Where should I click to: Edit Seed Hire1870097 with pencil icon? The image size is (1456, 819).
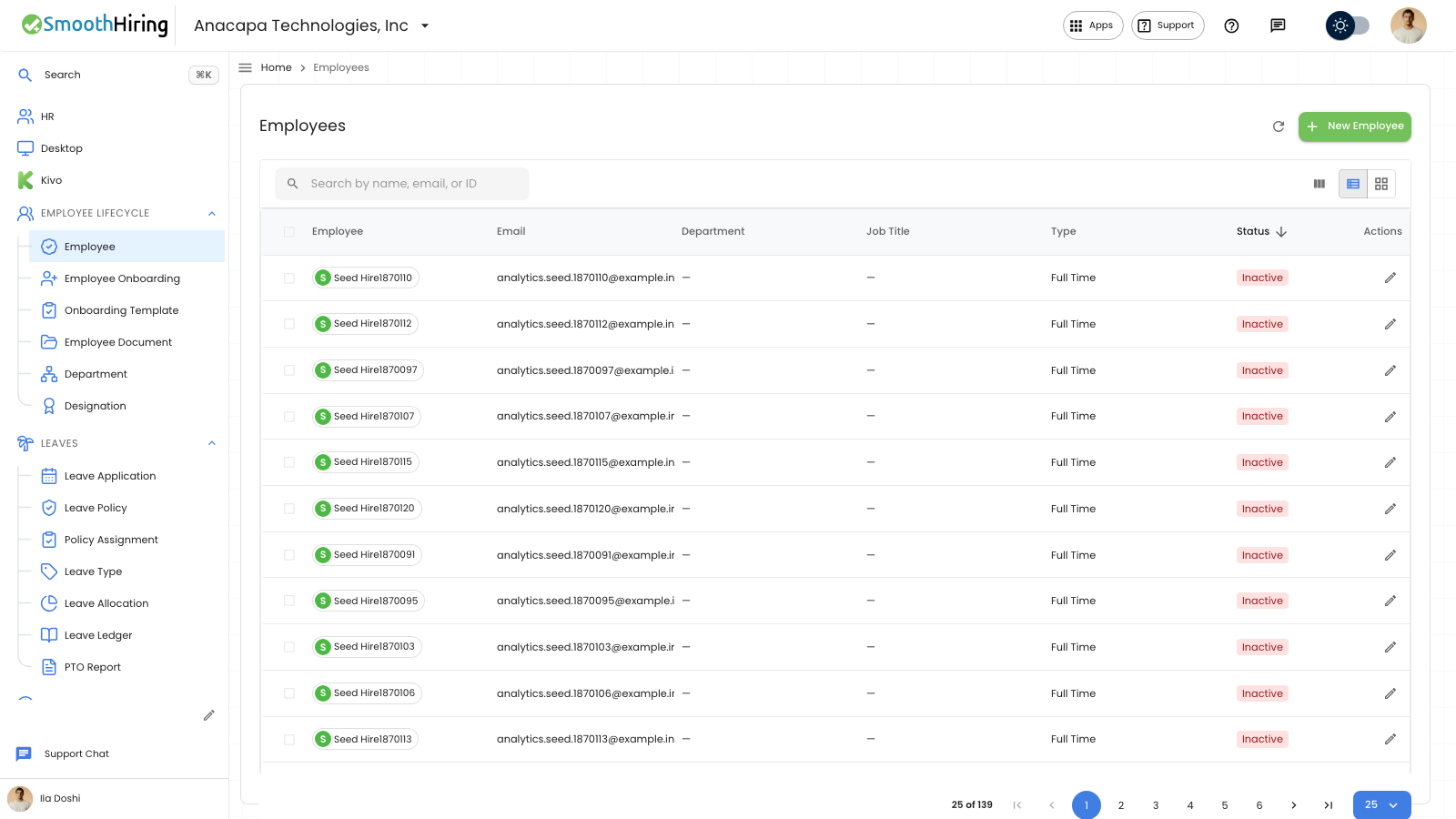point(1390,370)
